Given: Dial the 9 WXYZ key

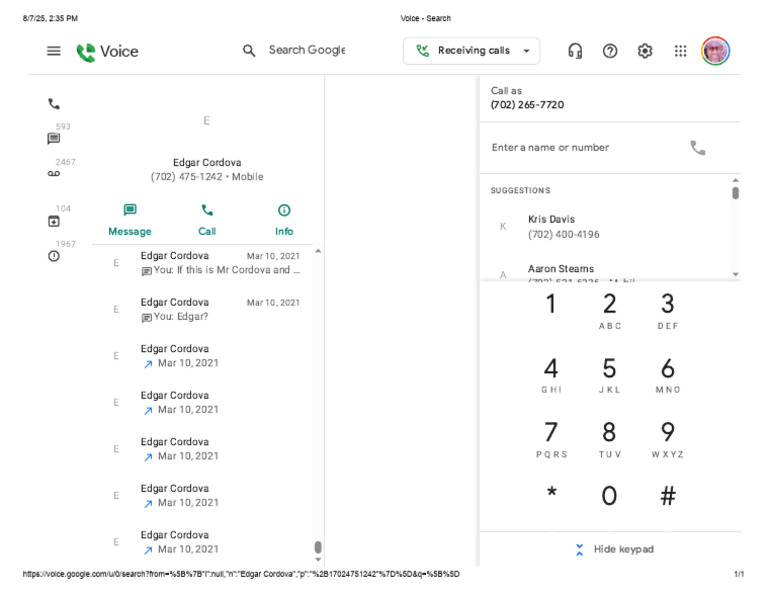Looking at the screenshot, I should point(668,439).
